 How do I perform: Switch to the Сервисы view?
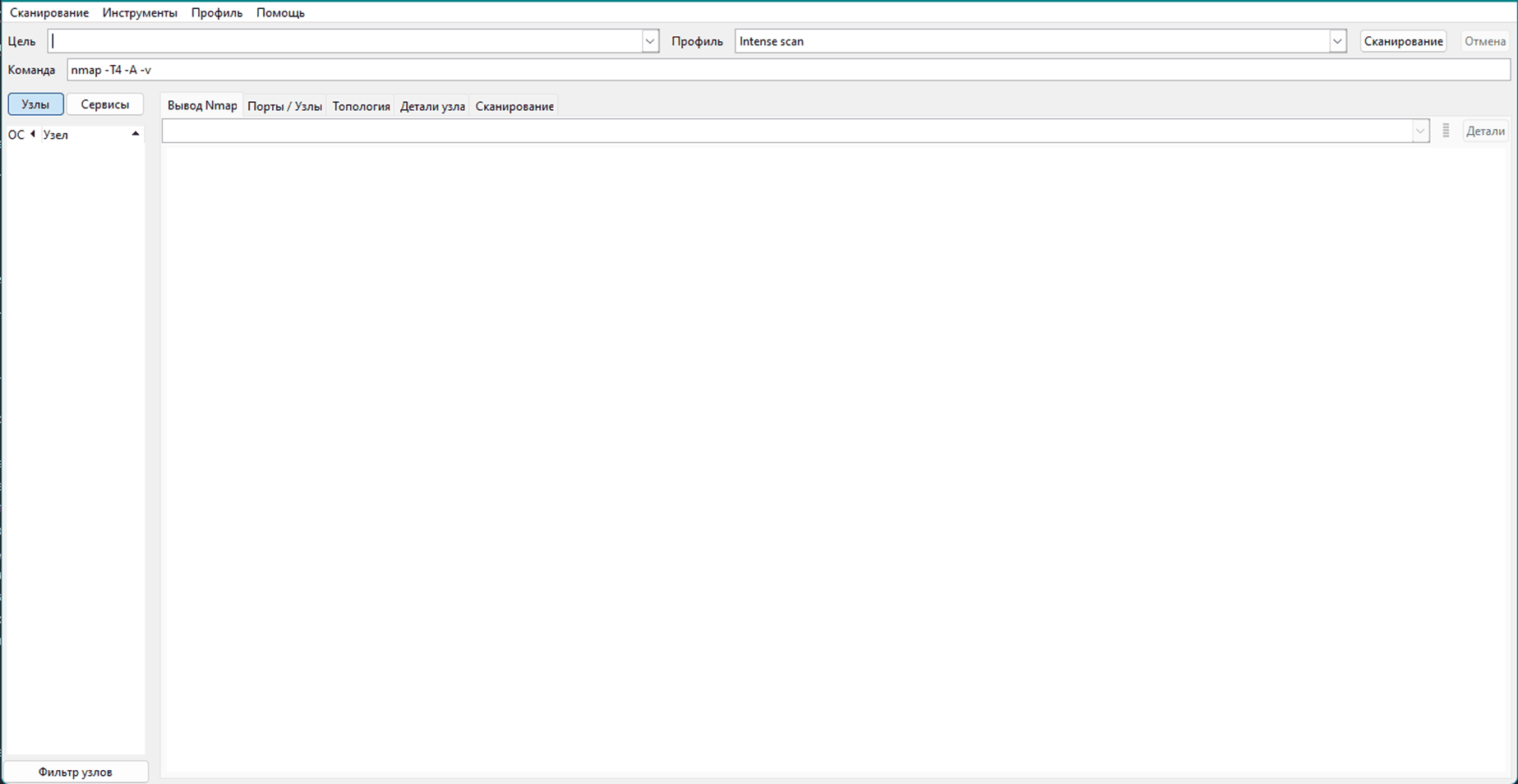click(105, 104)
